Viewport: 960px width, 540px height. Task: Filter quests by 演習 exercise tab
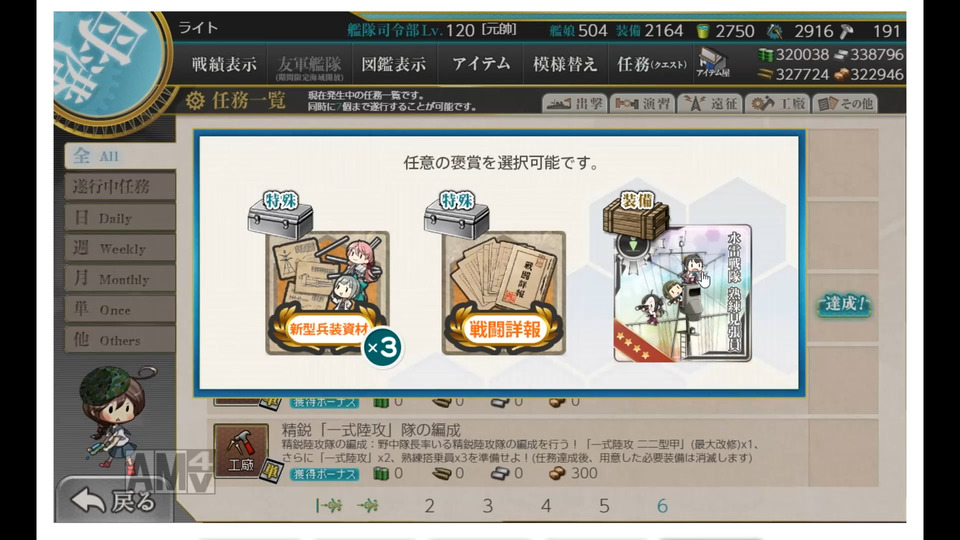pos(642,103)
